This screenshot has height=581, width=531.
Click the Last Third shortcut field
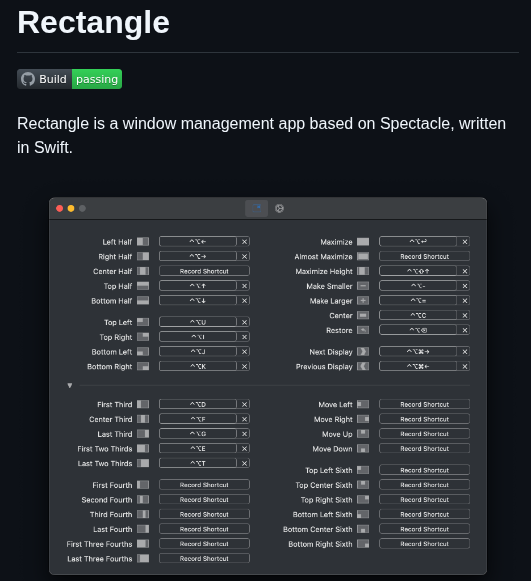198,434
